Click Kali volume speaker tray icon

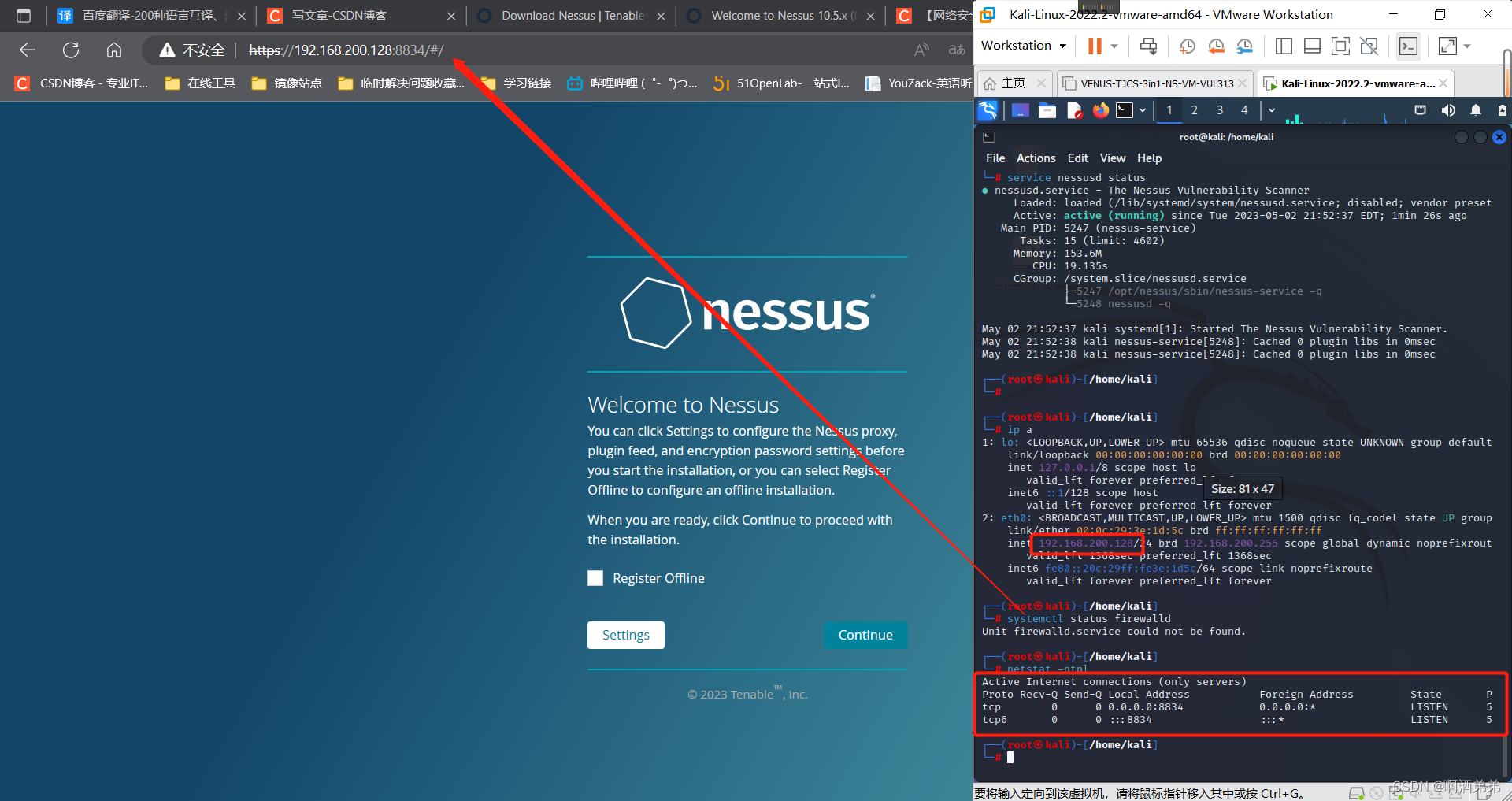1448,110
